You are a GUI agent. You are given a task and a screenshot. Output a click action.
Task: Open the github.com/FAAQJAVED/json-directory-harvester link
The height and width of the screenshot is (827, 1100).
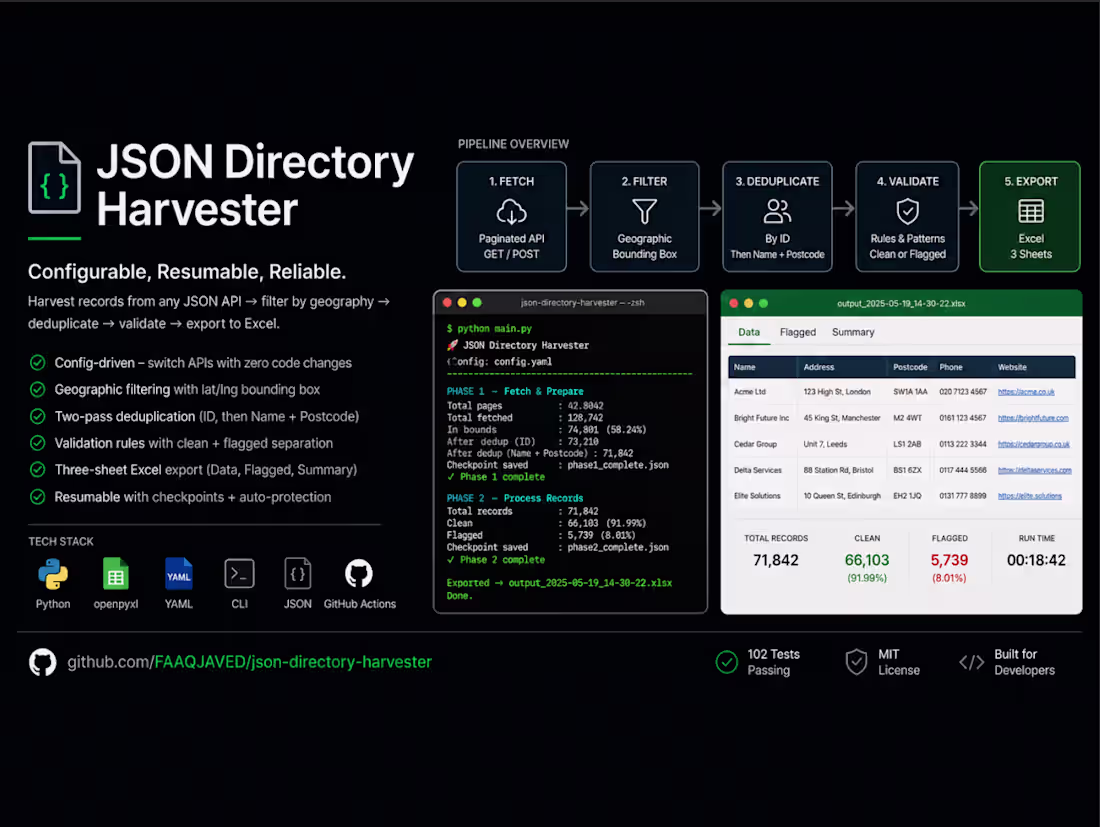[249, 662]
